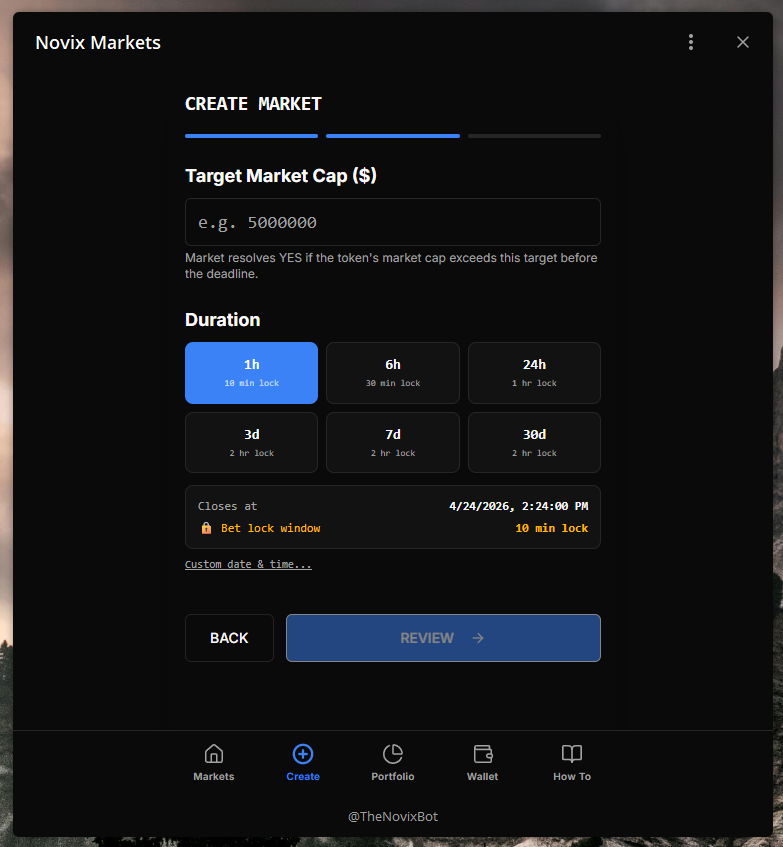The width and height of the screenshot is (783, 847).
Task: Click the Duration section heading
Action: [x=222, y=320]
